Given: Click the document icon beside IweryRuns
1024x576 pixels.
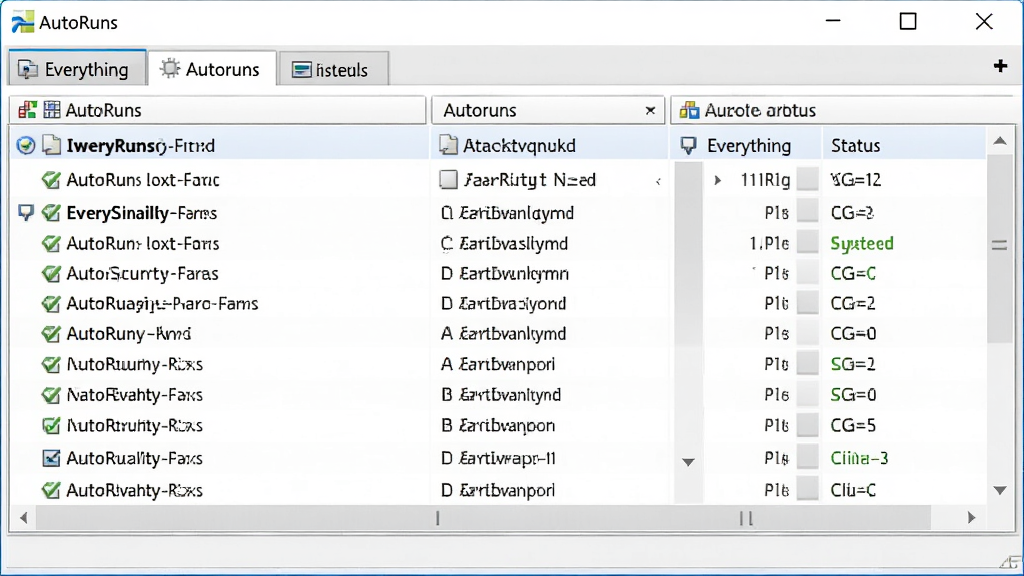Looking at the screenshot, I should coord(52,145).
